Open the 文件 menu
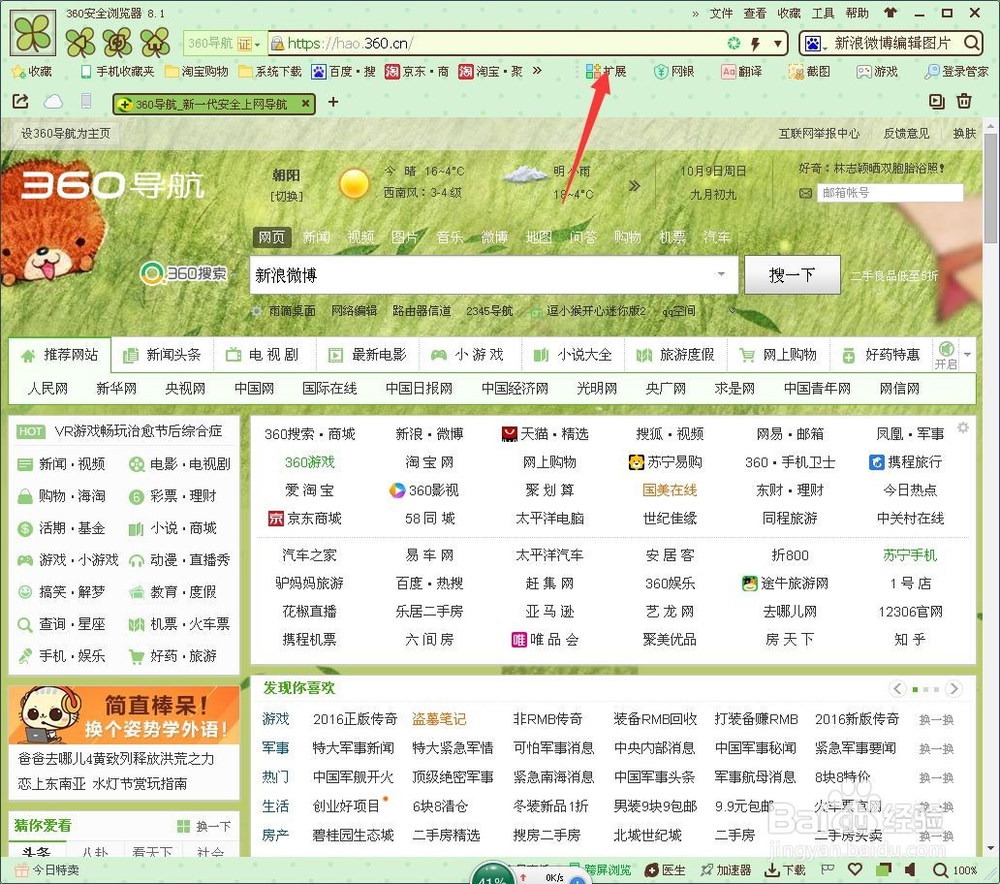The width and height of the screenshot is (1000, 884). click(x=724, y=12)
